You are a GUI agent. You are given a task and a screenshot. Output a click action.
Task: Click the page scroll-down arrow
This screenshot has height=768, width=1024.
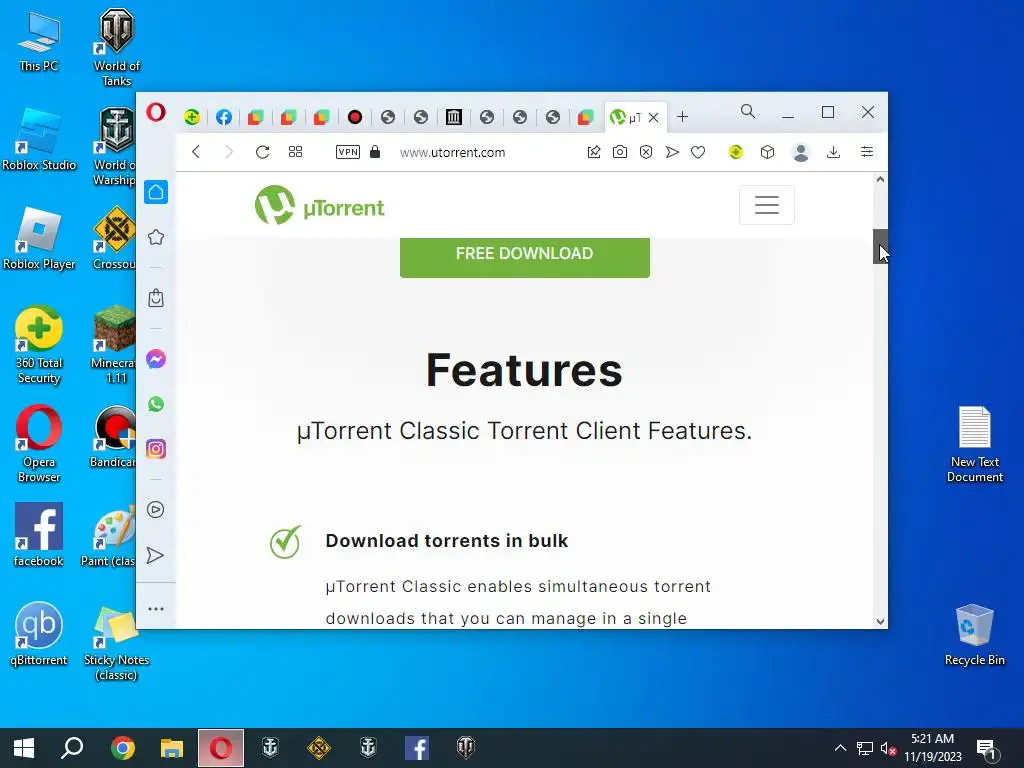tap(880, 622)
